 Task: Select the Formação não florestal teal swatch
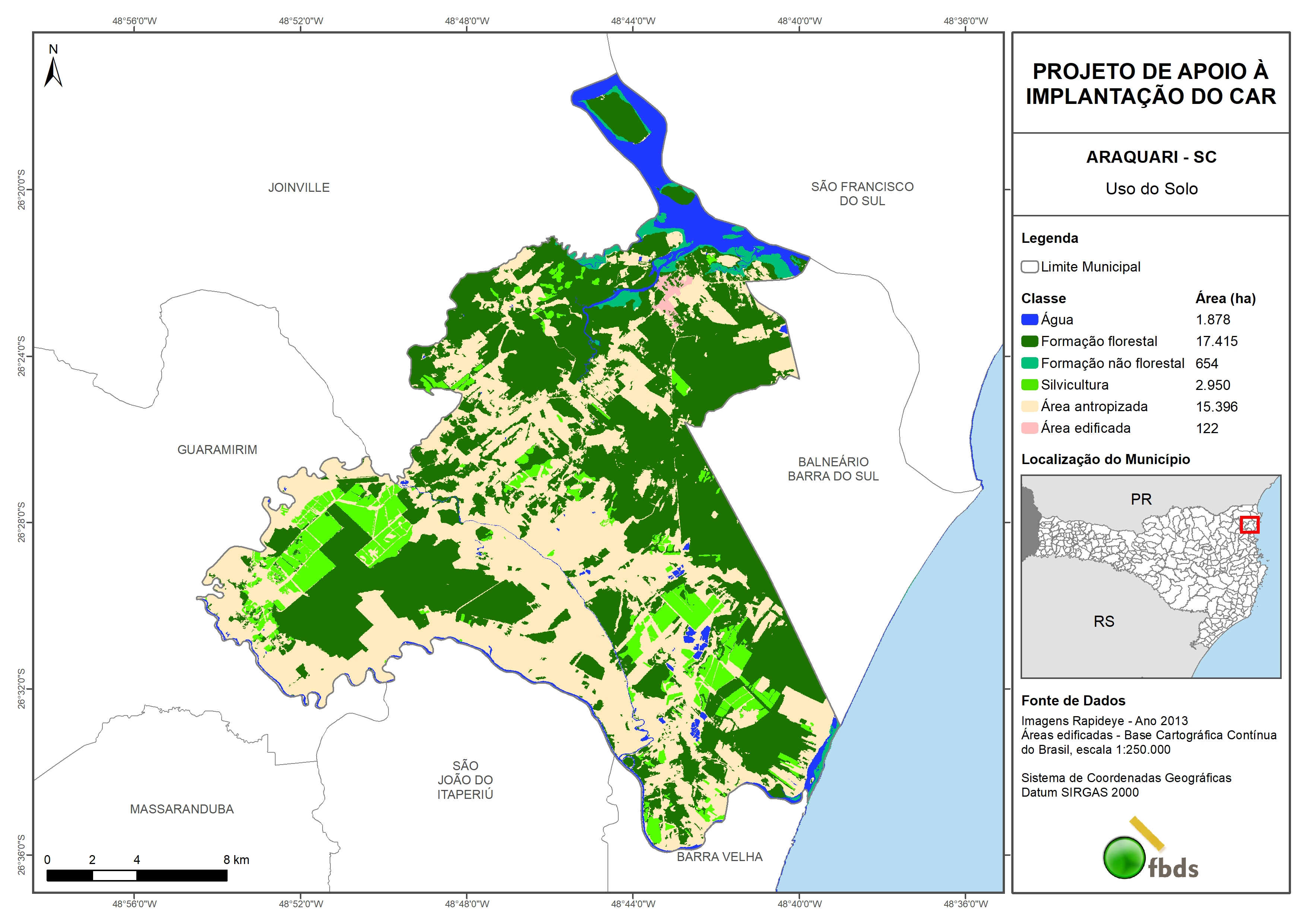(x=1029, y=363)
